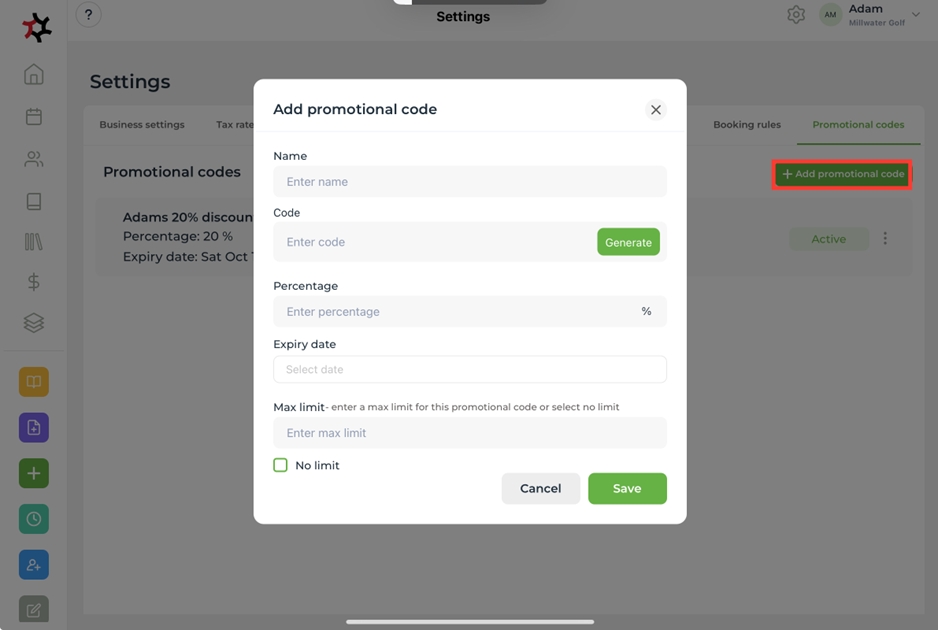Click the stacked layers sidebar icon
938x630 pixels.
tap(34, 323)
